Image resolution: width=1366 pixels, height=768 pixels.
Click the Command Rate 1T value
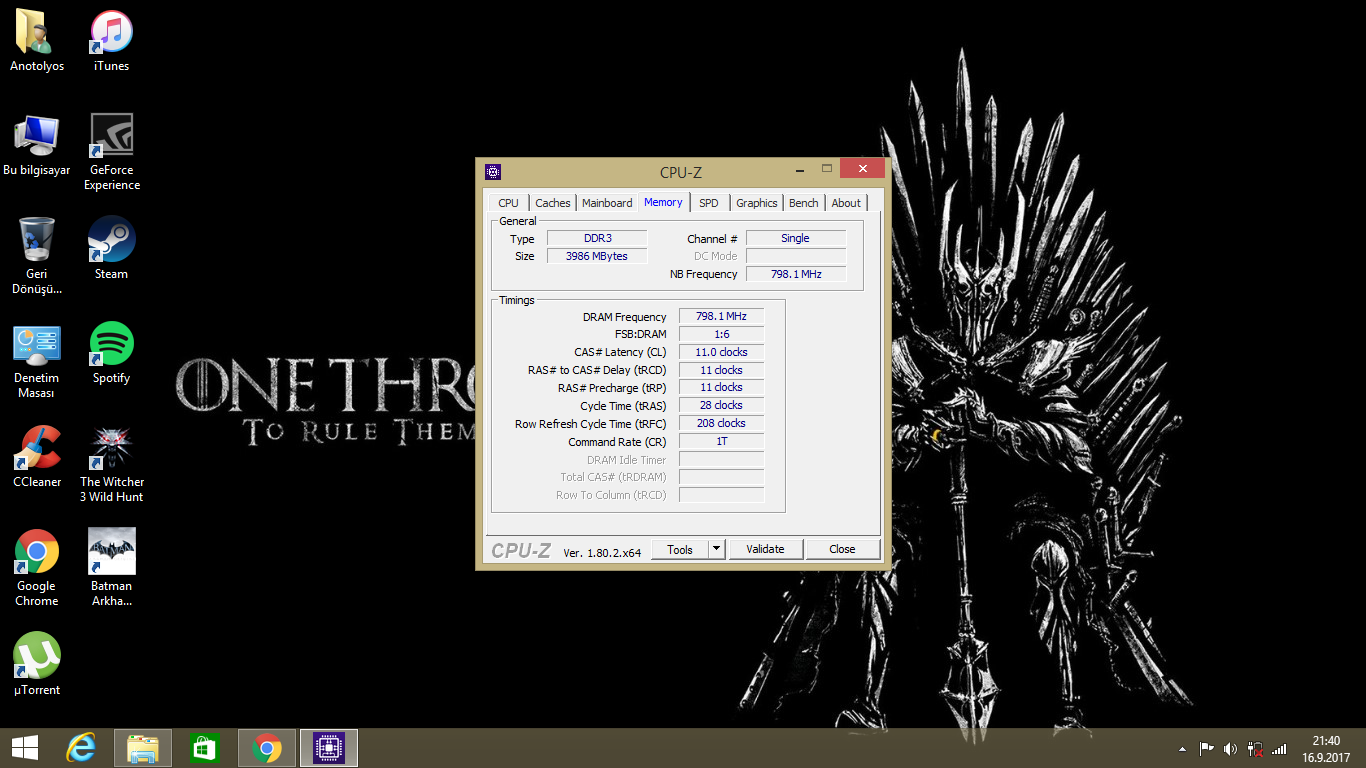click(x=722, y=441)
